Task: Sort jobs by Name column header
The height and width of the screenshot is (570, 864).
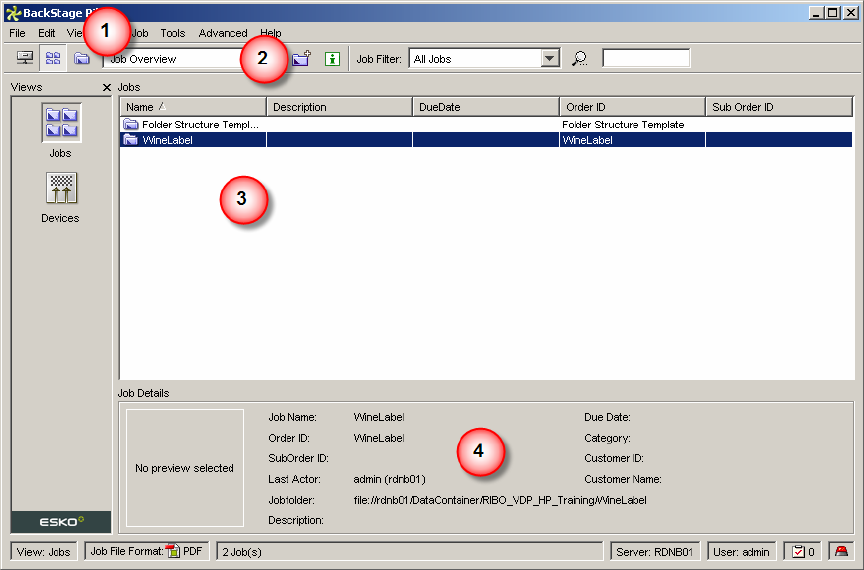Action: click(x=193, y=106)
